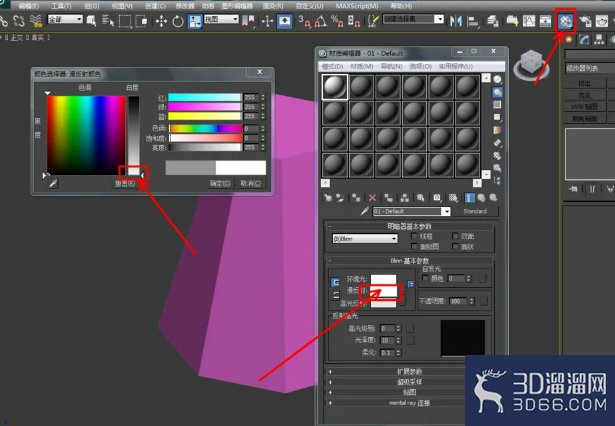Open the Curve Editor icon

tap(529, 21)
